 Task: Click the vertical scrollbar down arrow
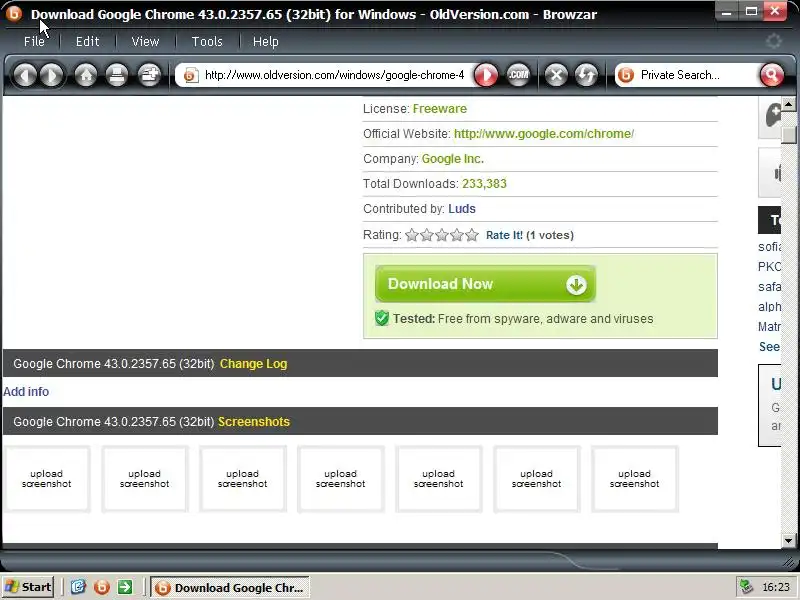pos(788,540)
